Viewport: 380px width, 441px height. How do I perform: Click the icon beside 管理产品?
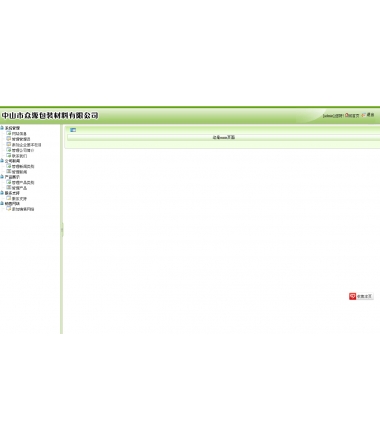pos(9,188)
